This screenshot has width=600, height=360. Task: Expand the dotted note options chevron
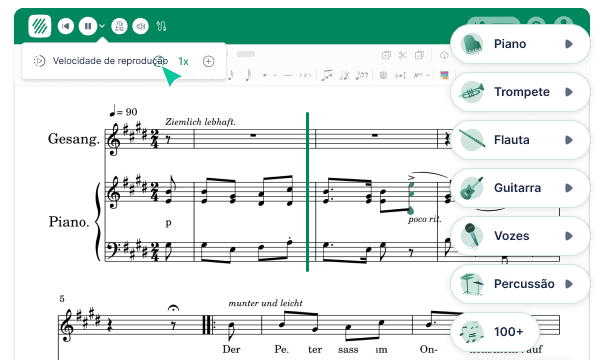pos(275,75)
